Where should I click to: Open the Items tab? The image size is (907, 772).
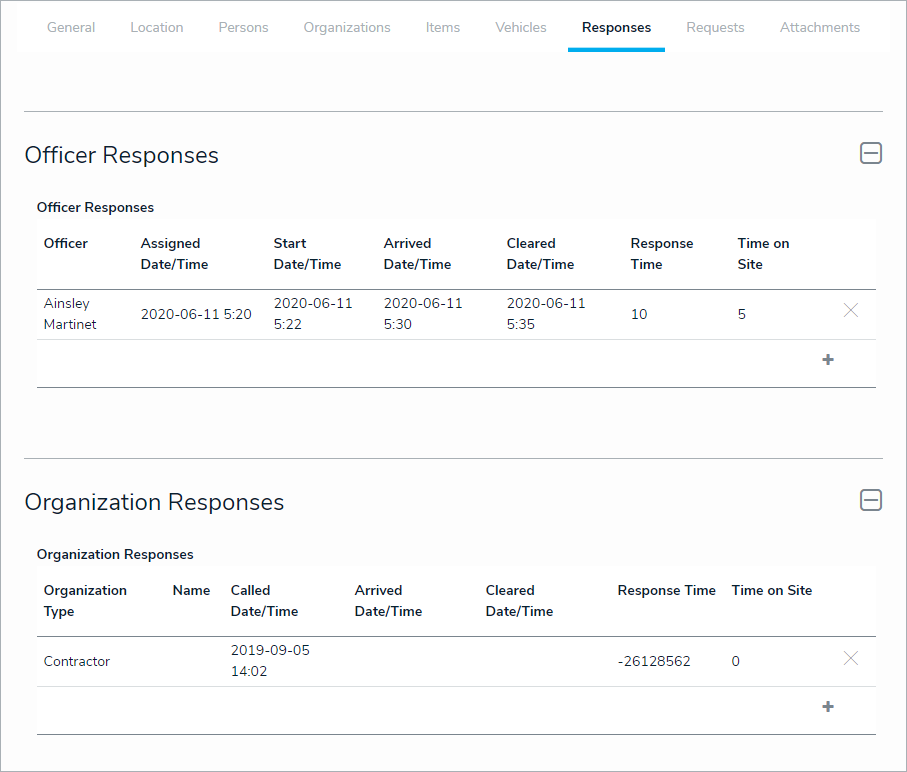[x=443, y=27]
